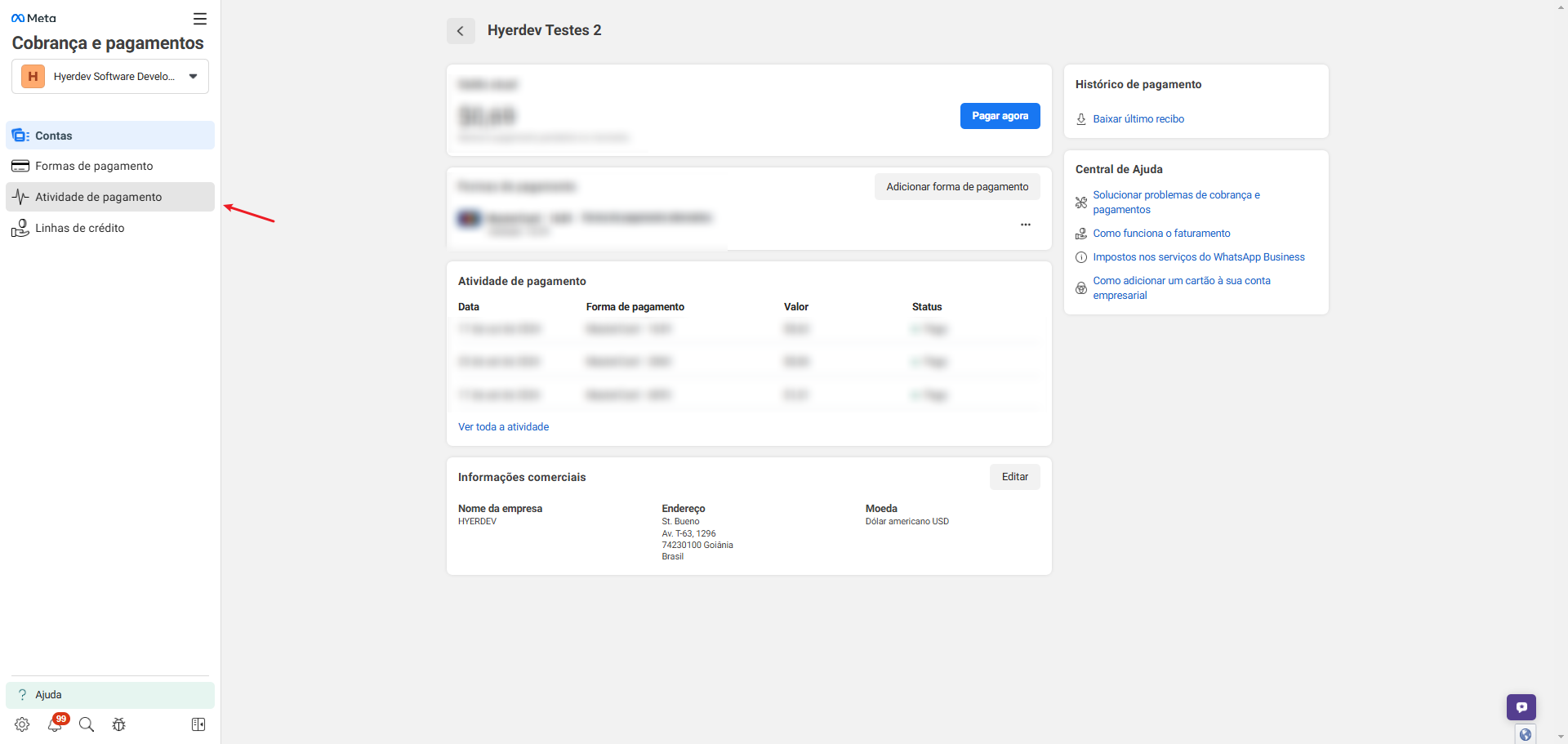
Task: Open the three-dot payment method options
Action: (x=1026, y=225)
